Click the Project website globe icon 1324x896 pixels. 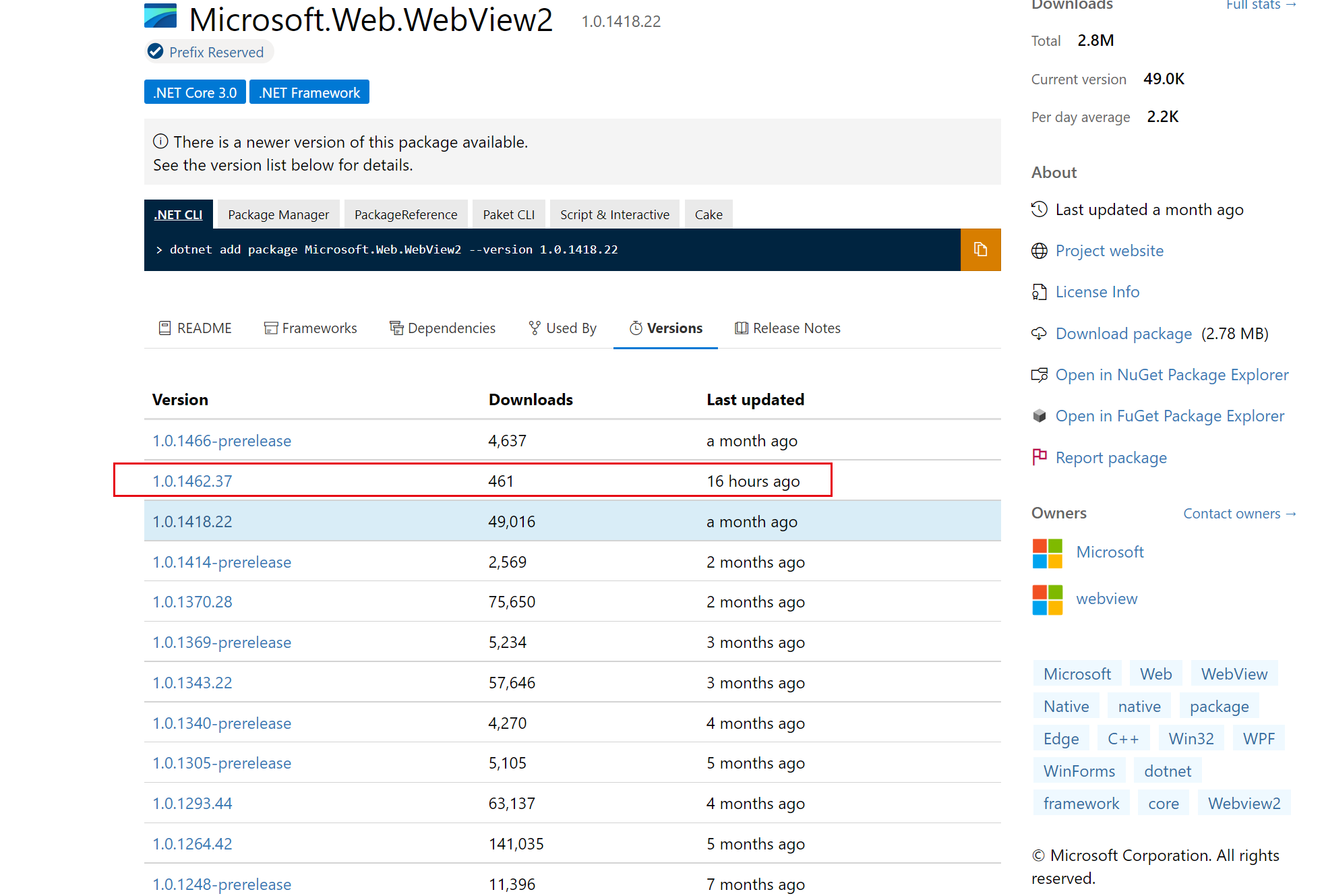pos(1039,250)
